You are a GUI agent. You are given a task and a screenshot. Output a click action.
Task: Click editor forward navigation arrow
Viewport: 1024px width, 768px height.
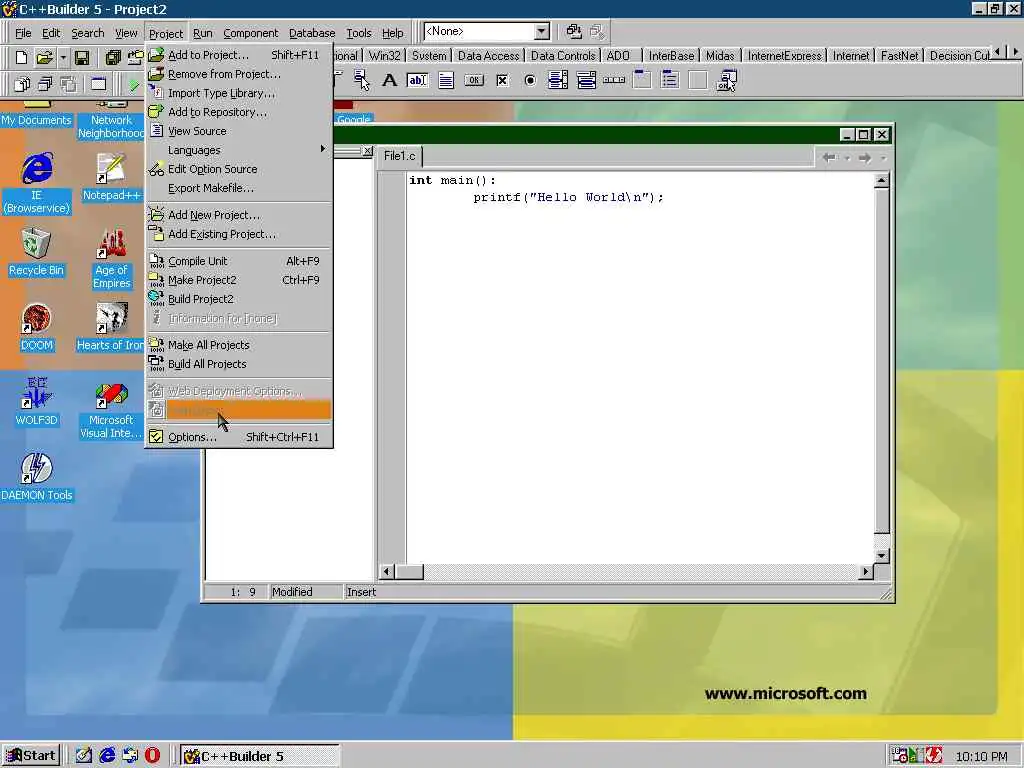pos(865,157)
